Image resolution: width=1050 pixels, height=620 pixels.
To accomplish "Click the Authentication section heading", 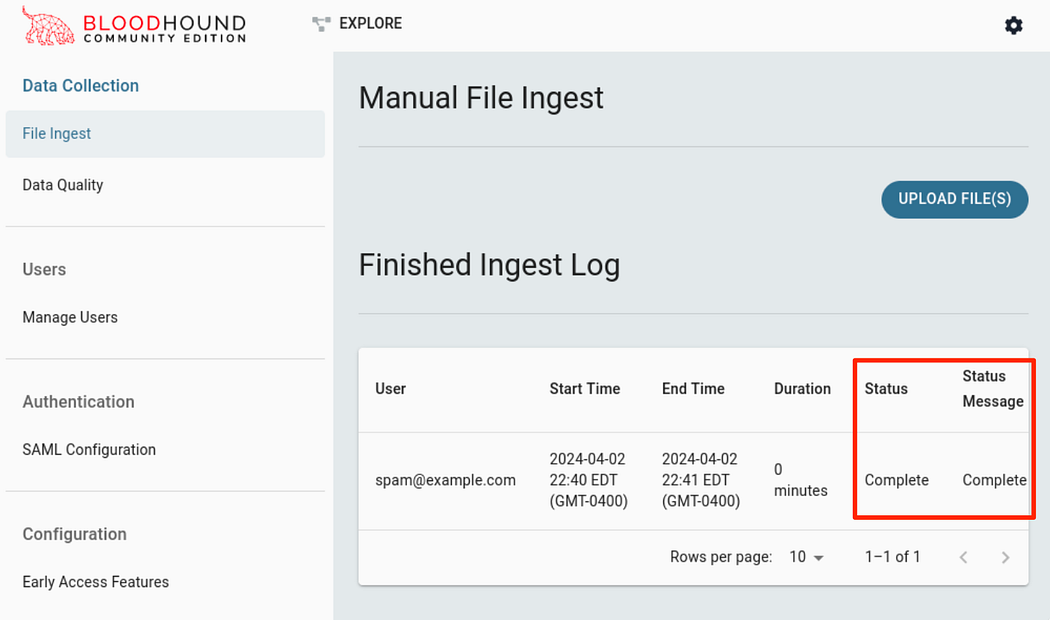I will (78, 402).
